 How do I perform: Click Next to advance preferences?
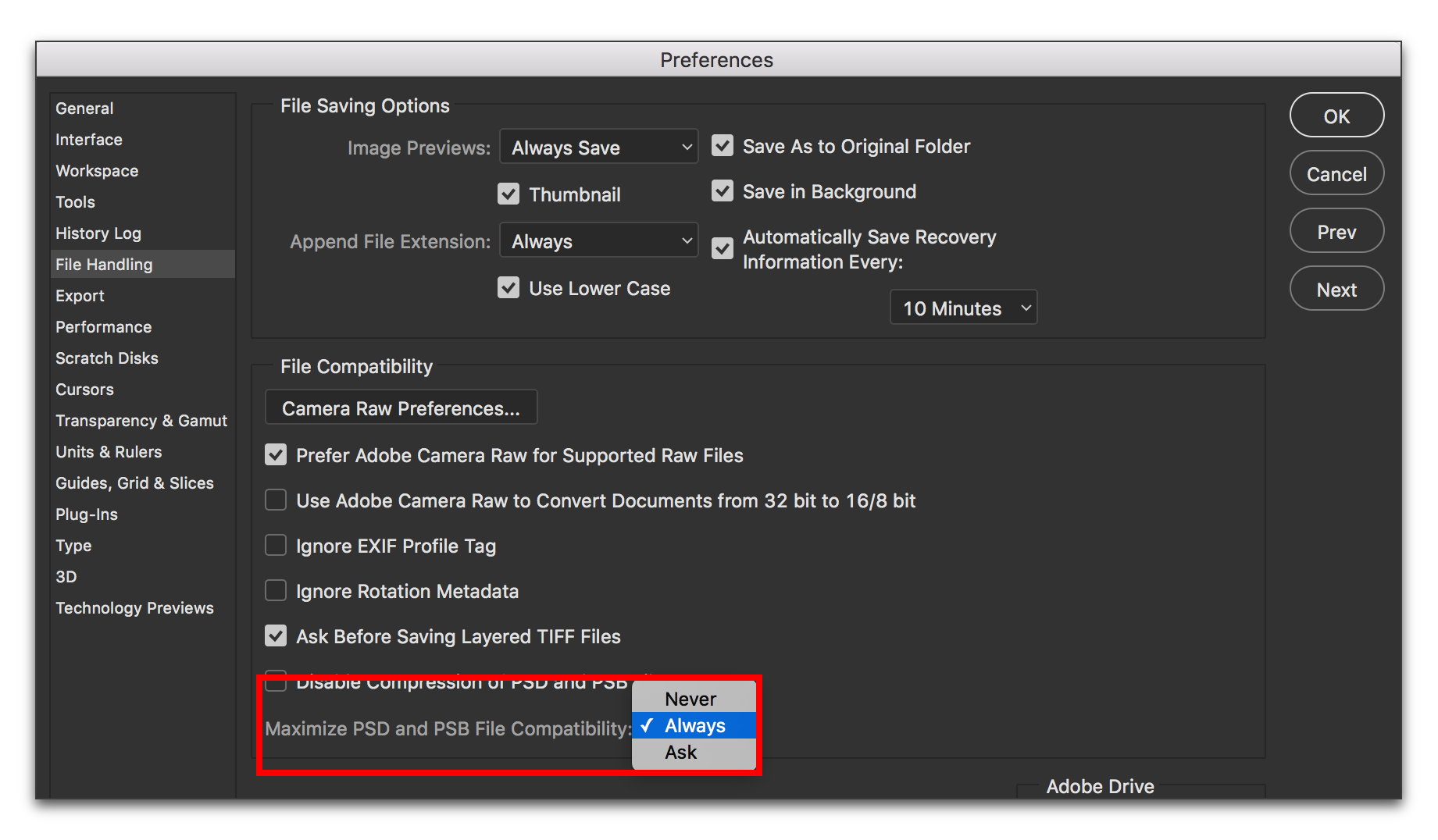[x=1336, y=289]
